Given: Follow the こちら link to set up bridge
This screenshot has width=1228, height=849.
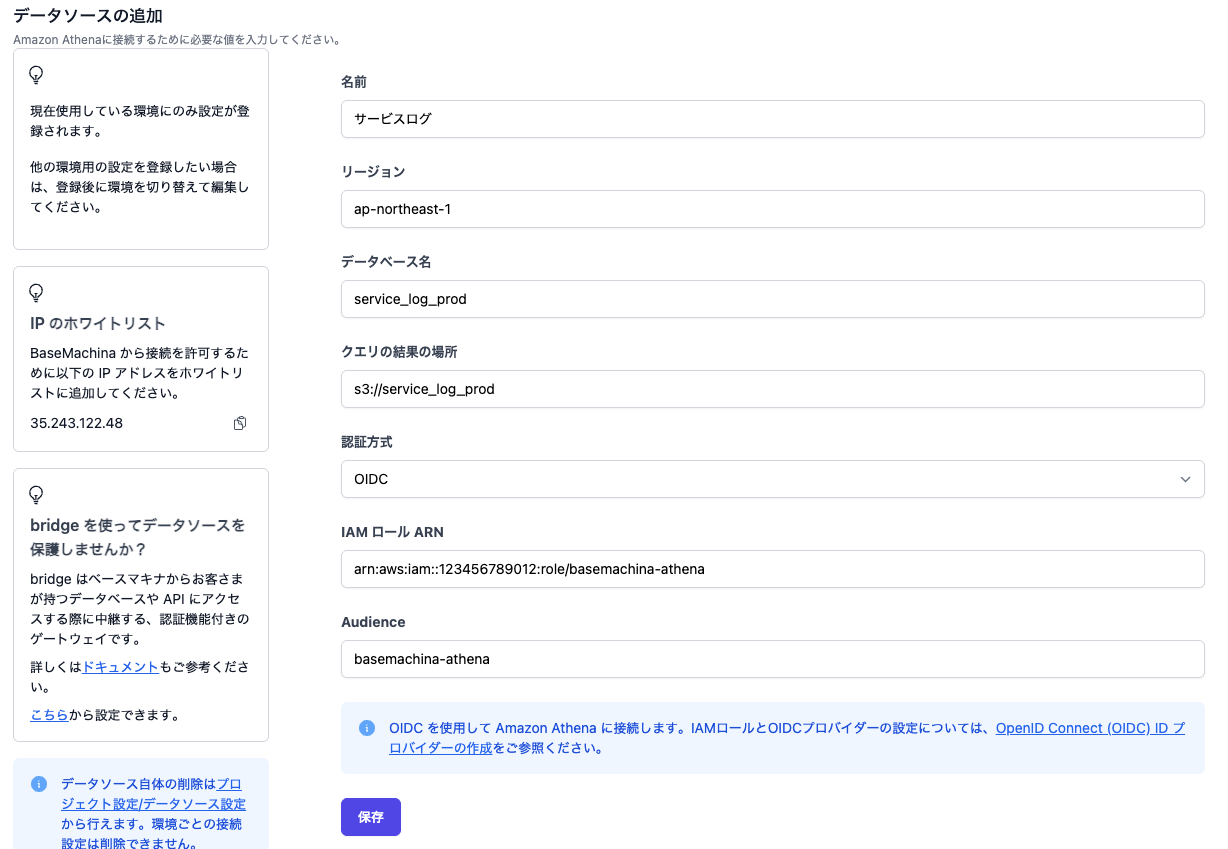Looking at the screenshot, I should tap(49, 715).
